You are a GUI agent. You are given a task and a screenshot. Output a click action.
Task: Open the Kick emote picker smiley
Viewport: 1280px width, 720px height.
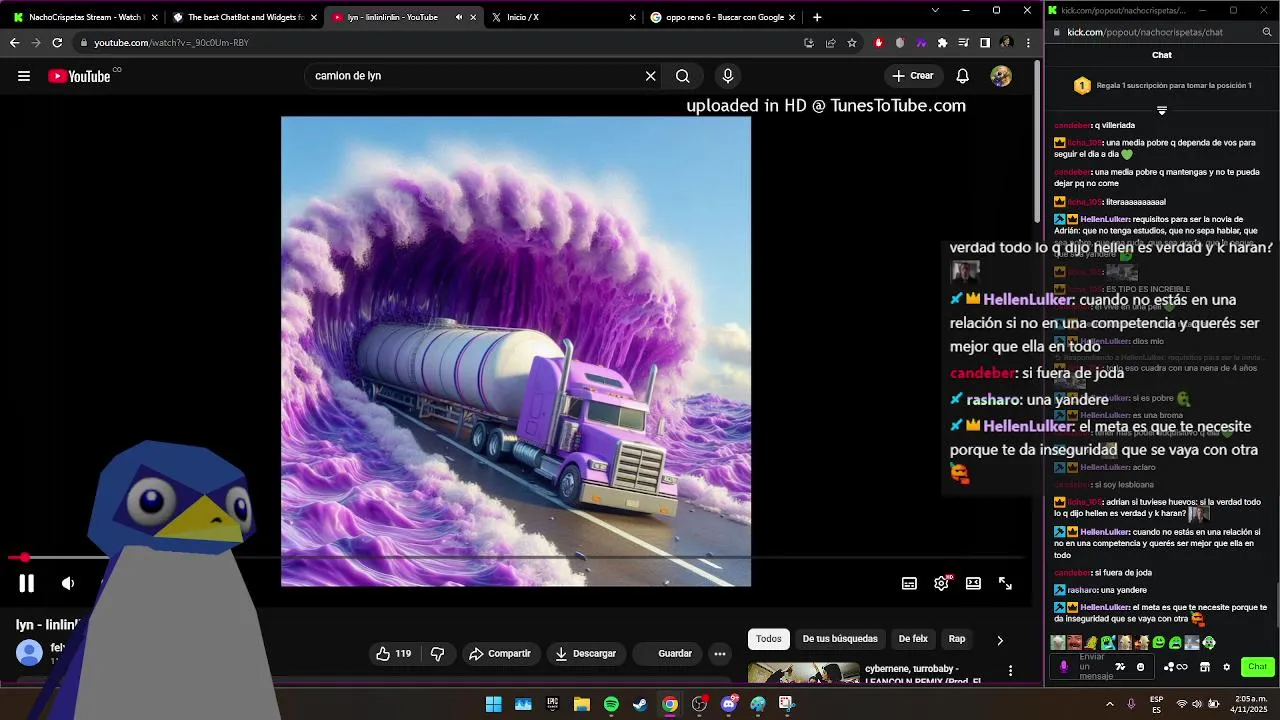click(1140, 667)
